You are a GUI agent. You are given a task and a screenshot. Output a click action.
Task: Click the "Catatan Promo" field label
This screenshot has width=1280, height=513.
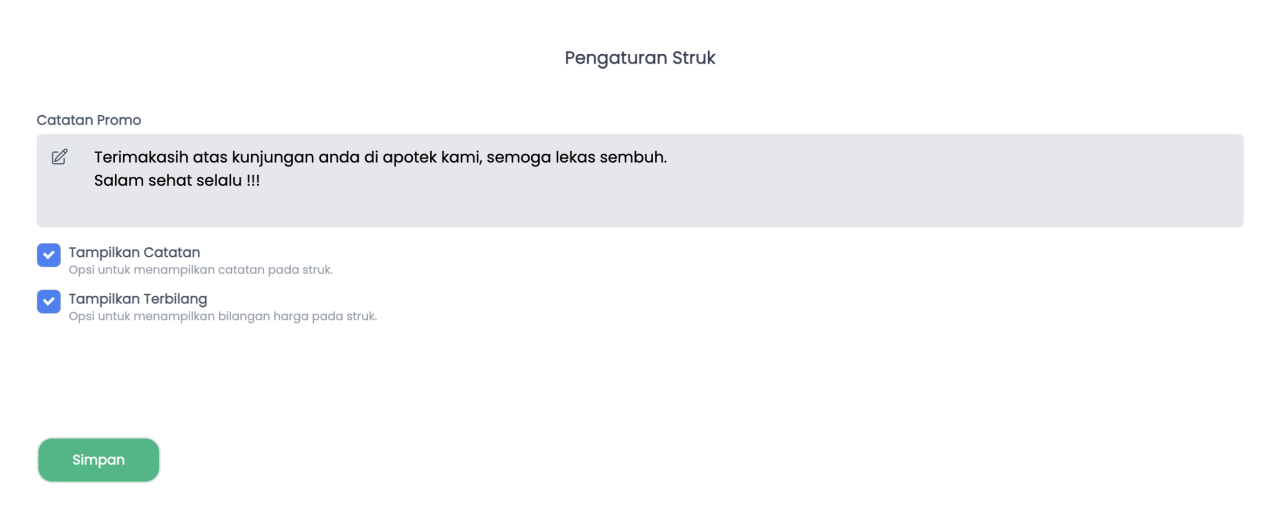click(89, 120)
